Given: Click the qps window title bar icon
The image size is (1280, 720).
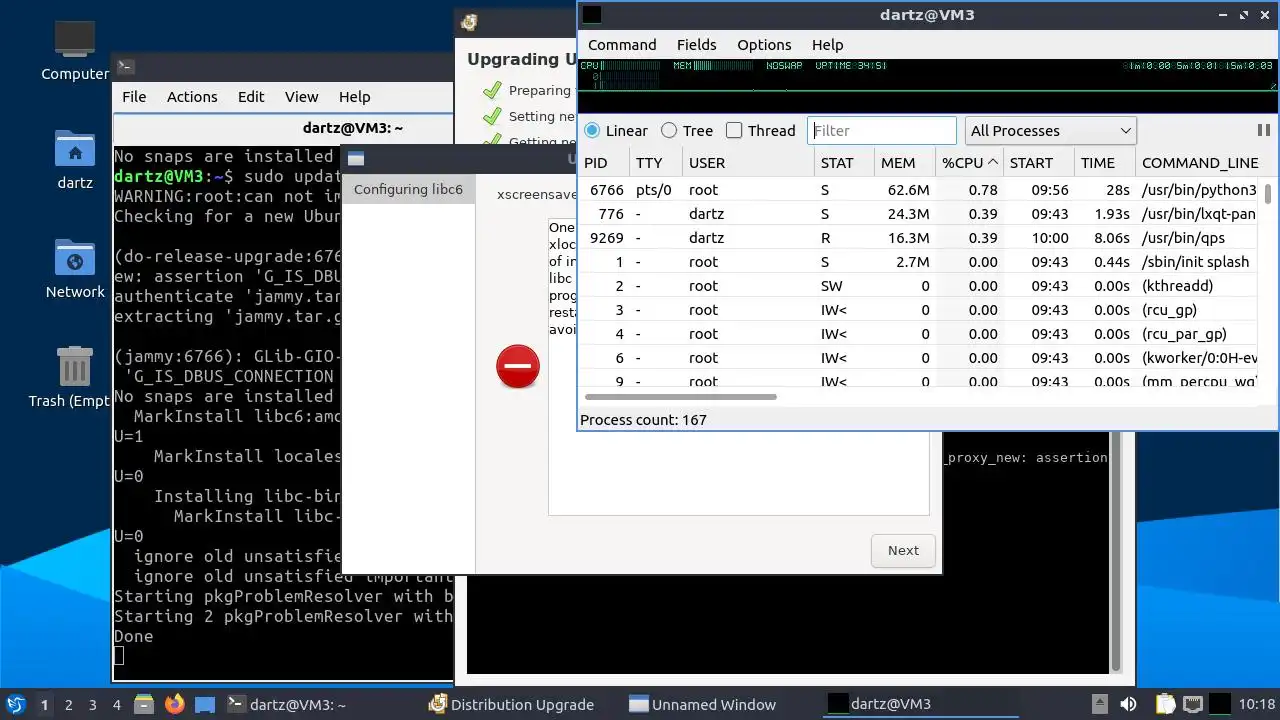Looking at the screenshot, I should (x=592, y=14).
